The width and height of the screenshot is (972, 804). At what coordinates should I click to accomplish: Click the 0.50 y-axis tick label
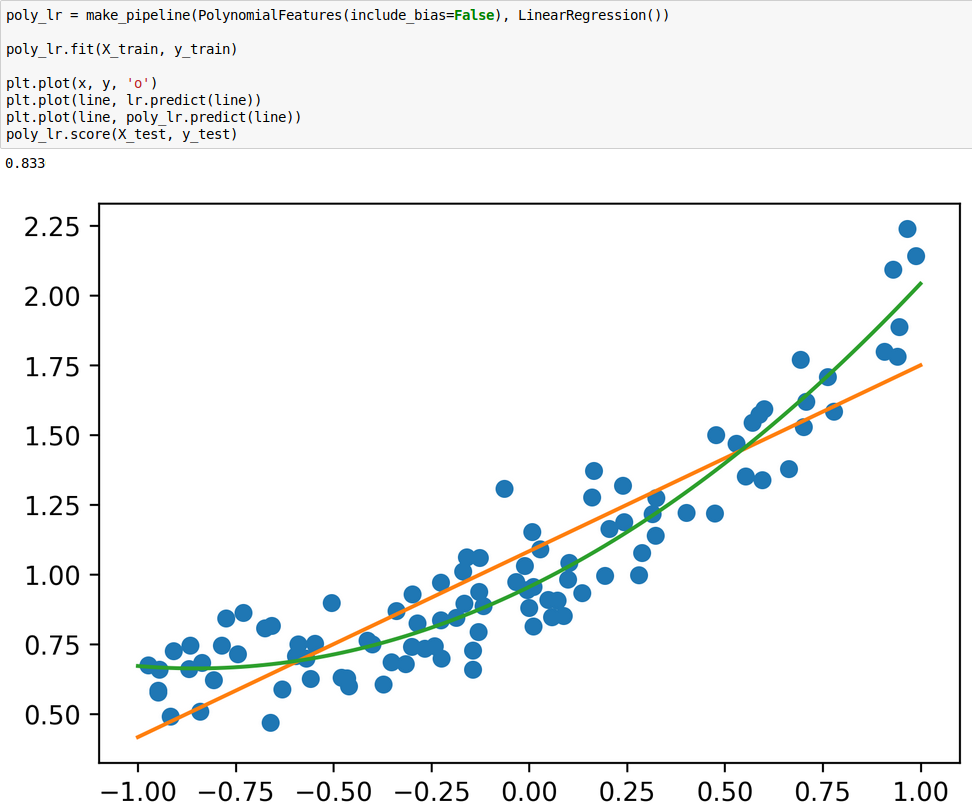(50, 715)
